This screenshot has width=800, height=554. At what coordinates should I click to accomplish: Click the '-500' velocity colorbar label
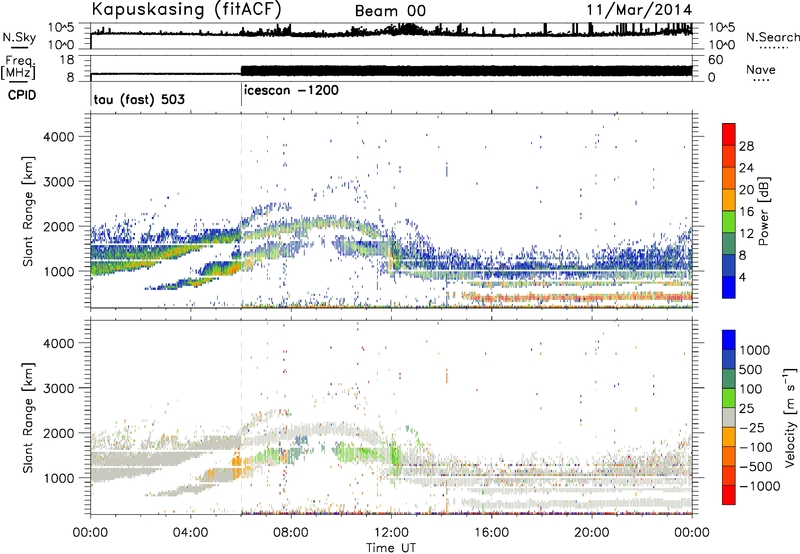pos(755,467)
